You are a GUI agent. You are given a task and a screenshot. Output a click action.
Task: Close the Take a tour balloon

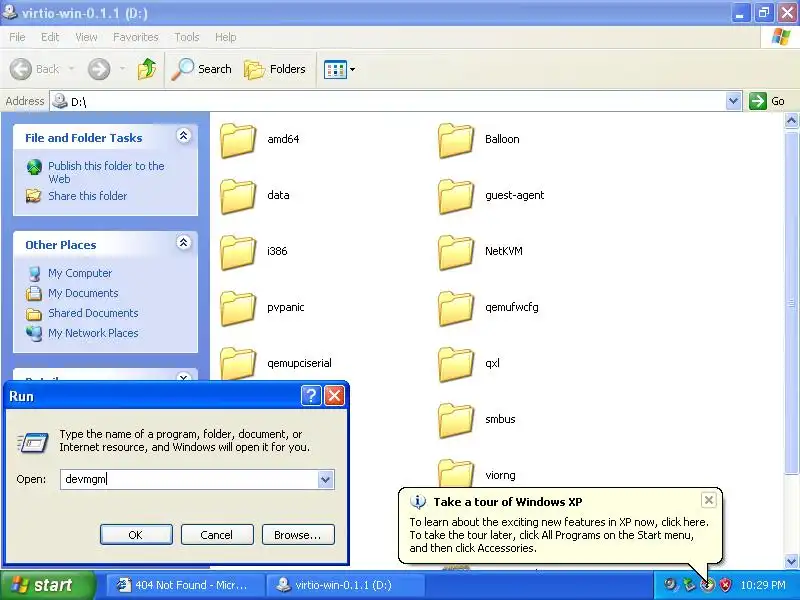pos(709,500)
